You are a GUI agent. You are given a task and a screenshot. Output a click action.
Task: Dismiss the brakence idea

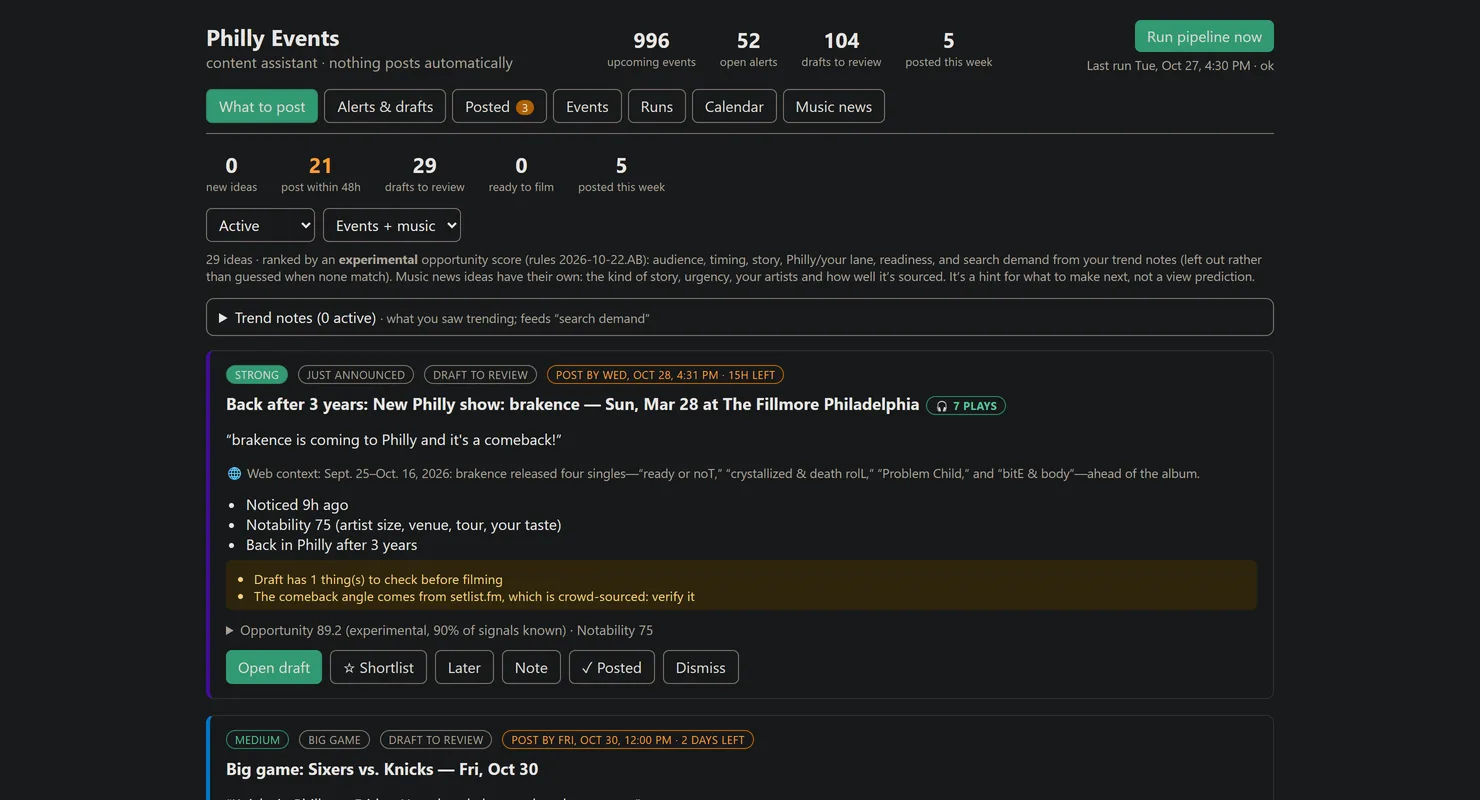[x=701, y=667]
